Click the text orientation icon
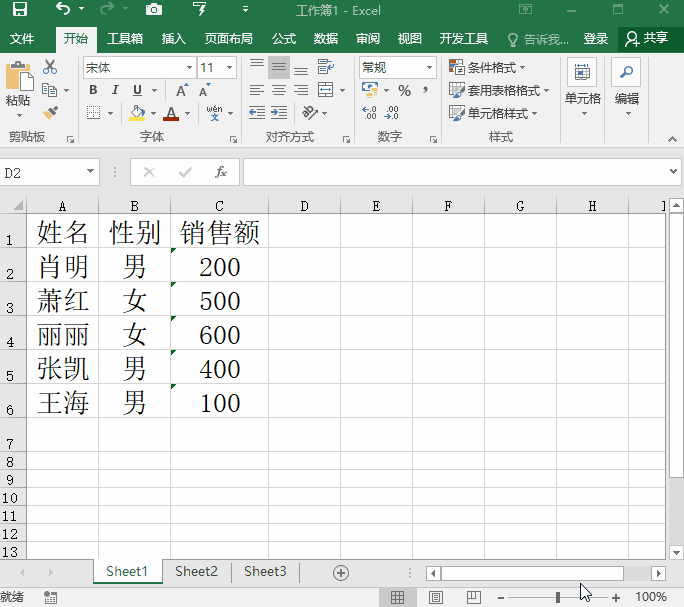 pos(310,113)
